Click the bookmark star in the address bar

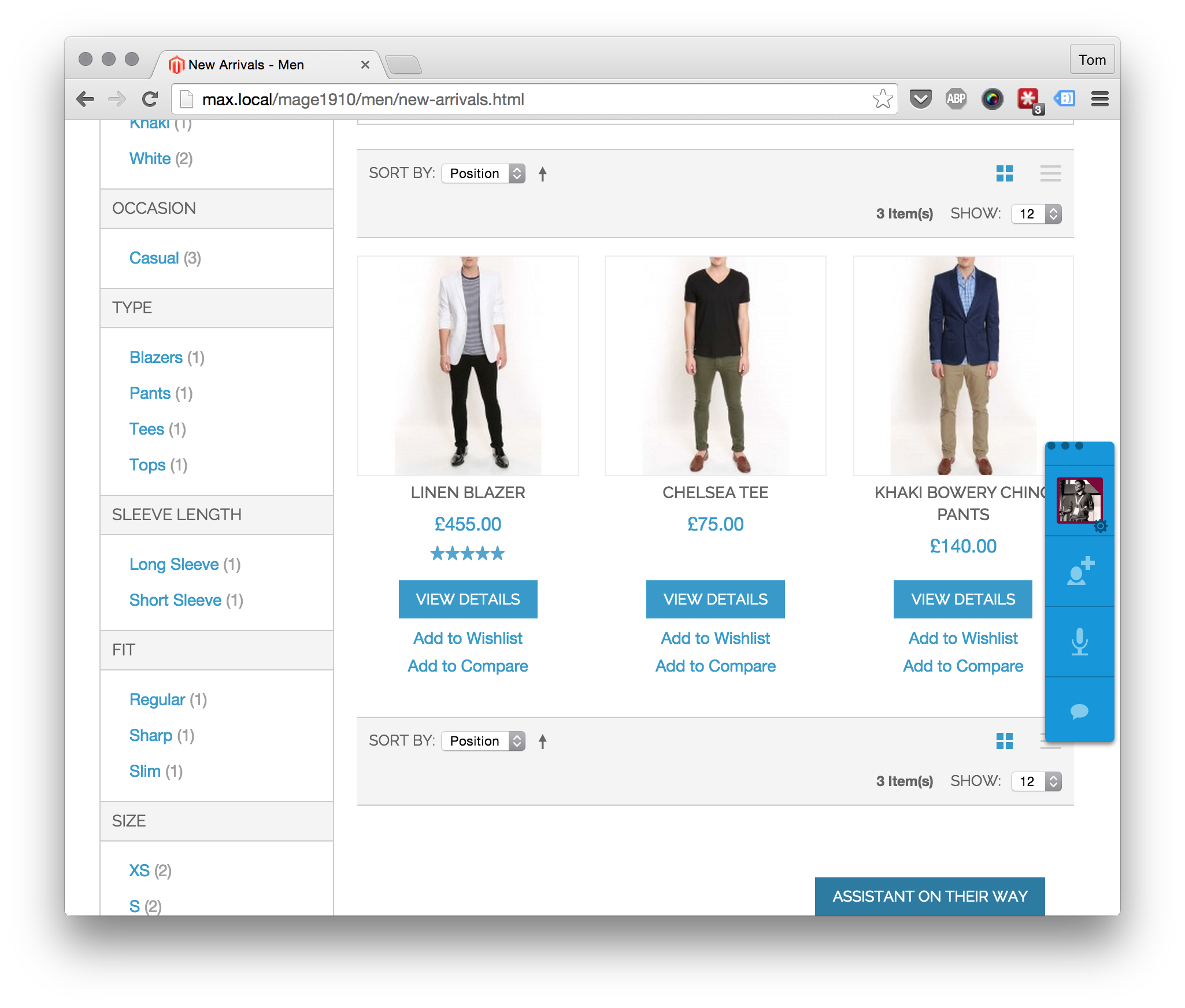click(883, 99)
